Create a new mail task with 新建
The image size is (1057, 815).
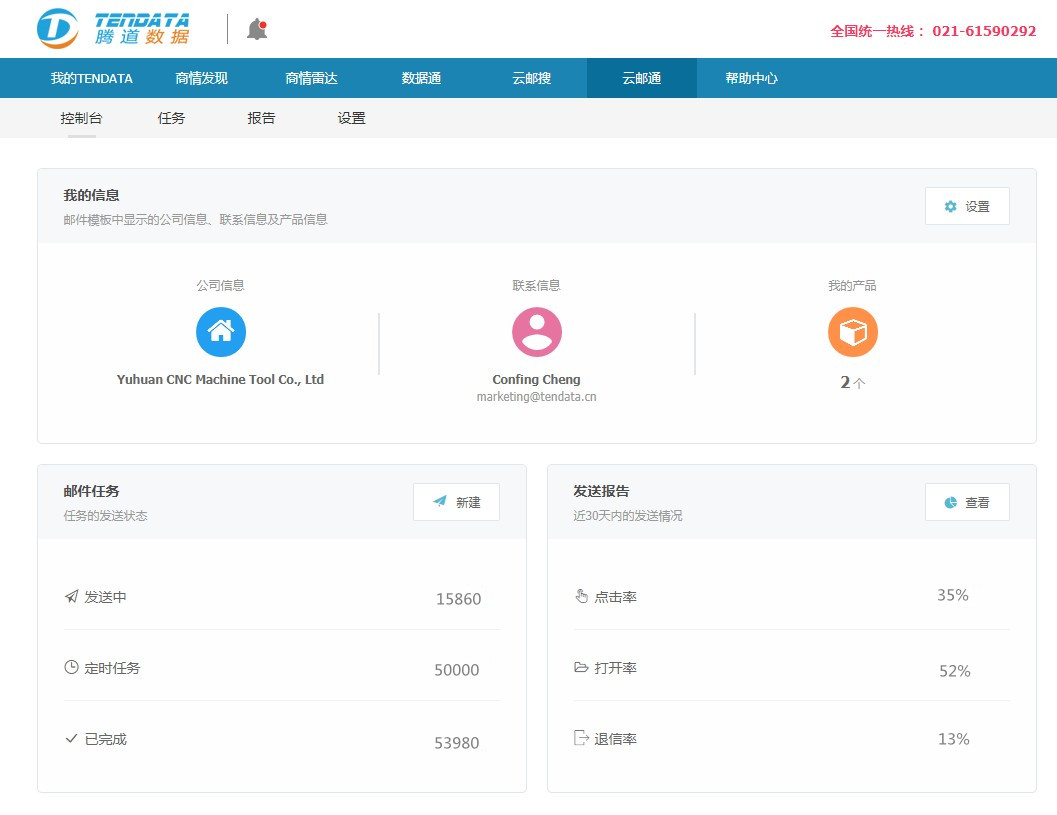[x=456, y=502]
